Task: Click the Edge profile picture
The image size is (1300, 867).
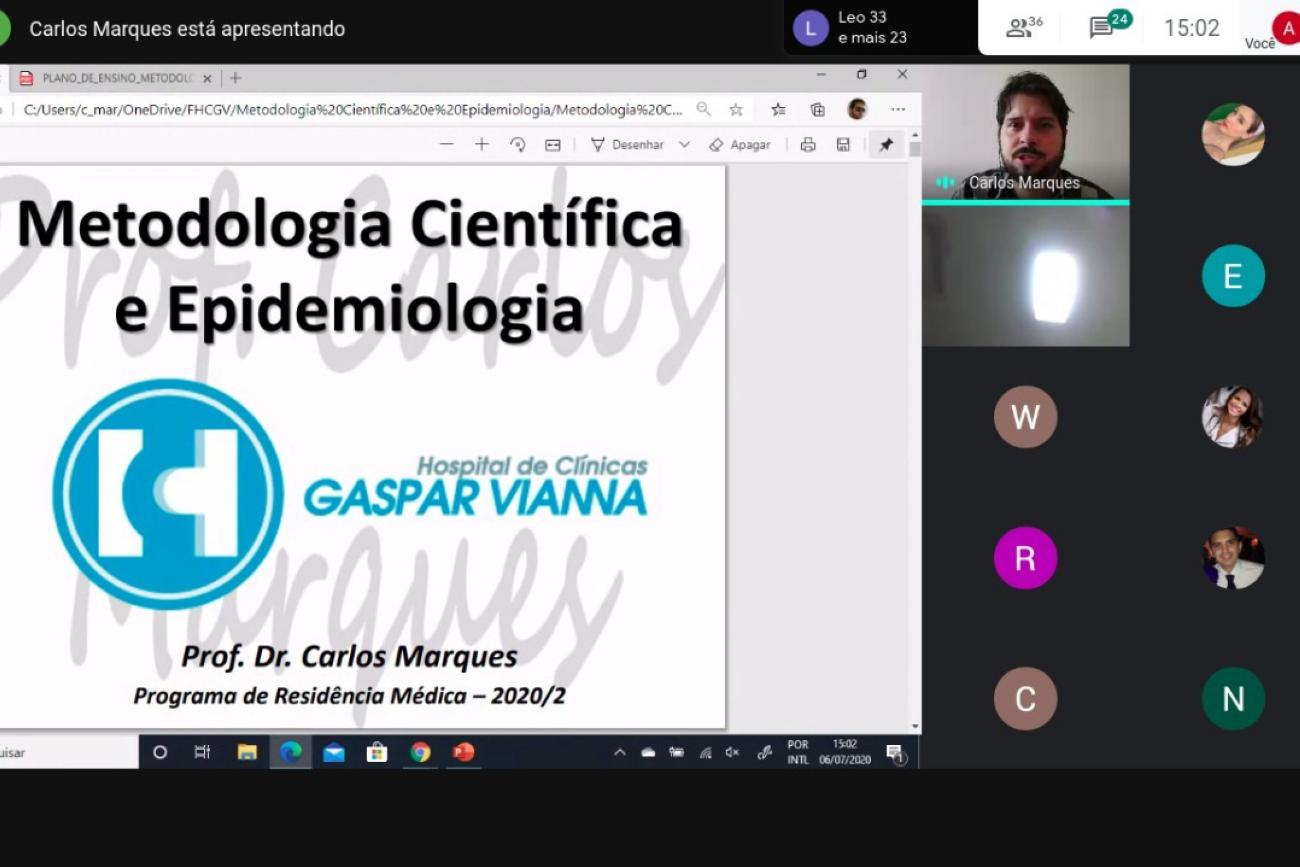Action: click(857, 109)
